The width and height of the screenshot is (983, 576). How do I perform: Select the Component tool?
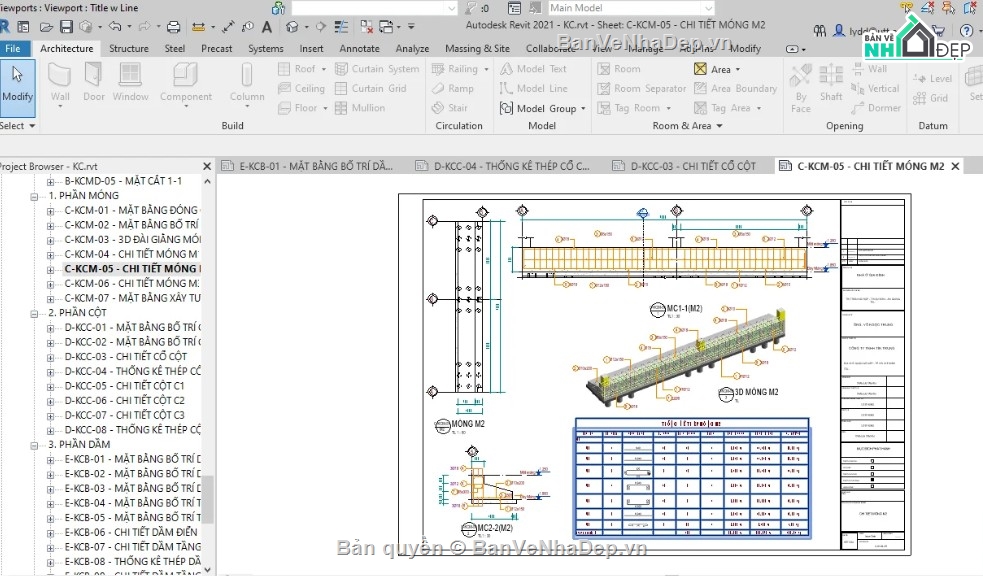pyautogui.click(x=186, y=83)
